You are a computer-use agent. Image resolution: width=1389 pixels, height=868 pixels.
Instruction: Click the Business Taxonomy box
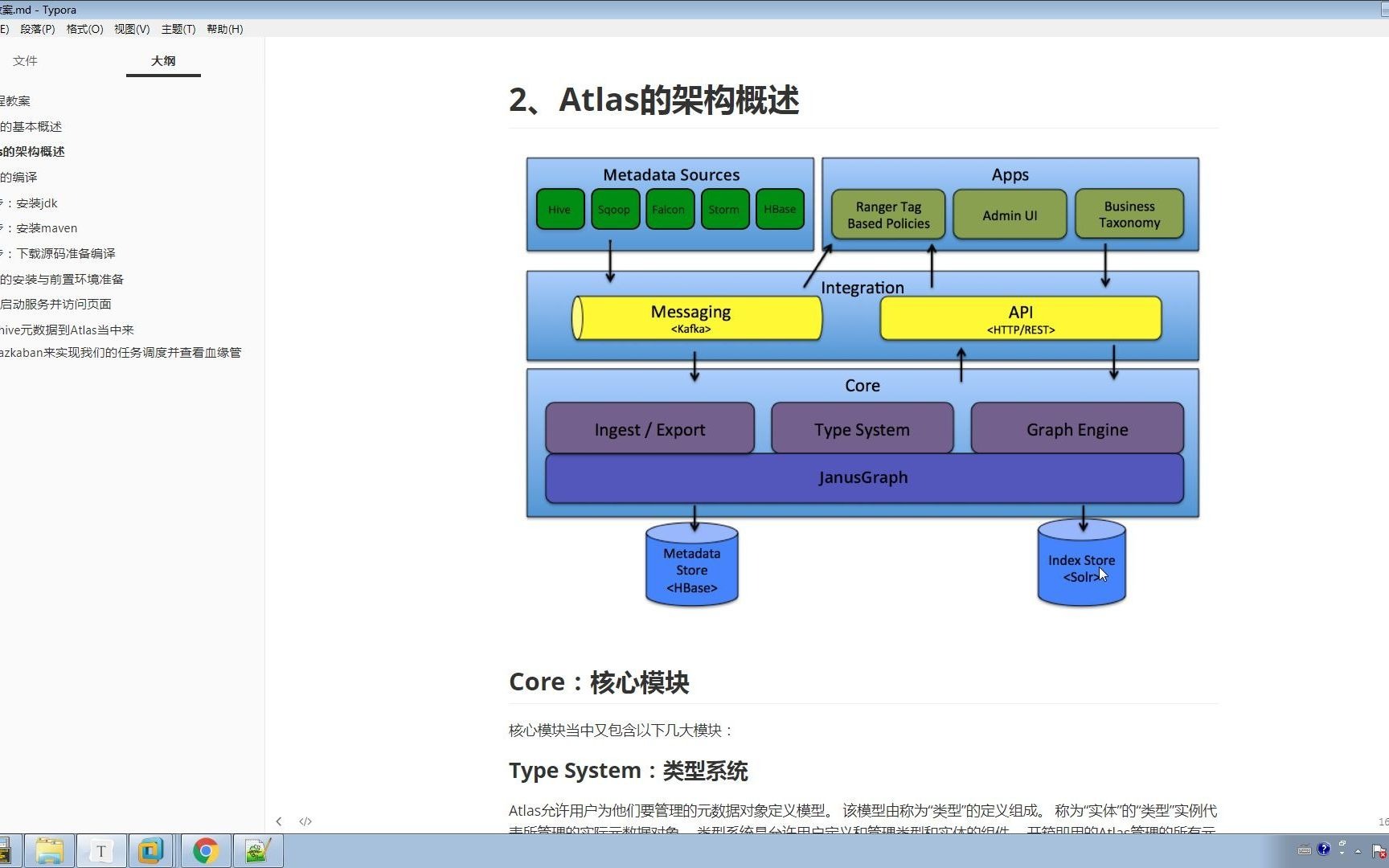[1129, 214]
